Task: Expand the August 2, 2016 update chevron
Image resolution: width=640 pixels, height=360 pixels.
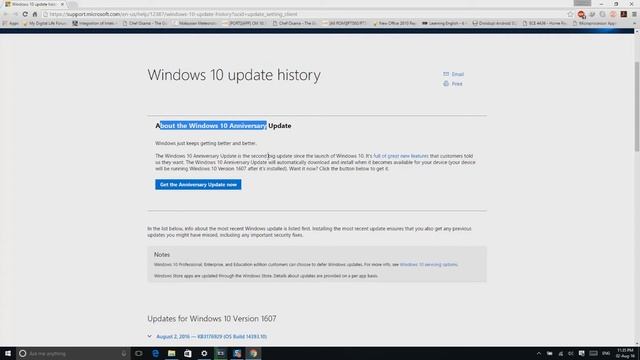Action: (150, 336)
